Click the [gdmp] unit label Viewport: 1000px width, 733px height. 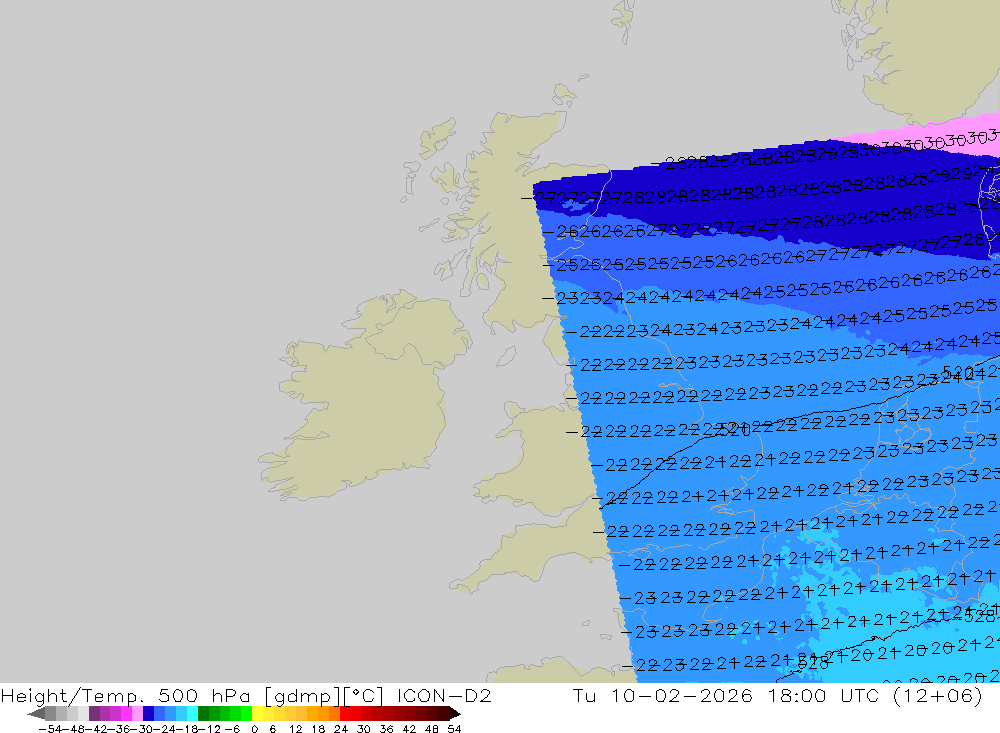tap(301, 696)
